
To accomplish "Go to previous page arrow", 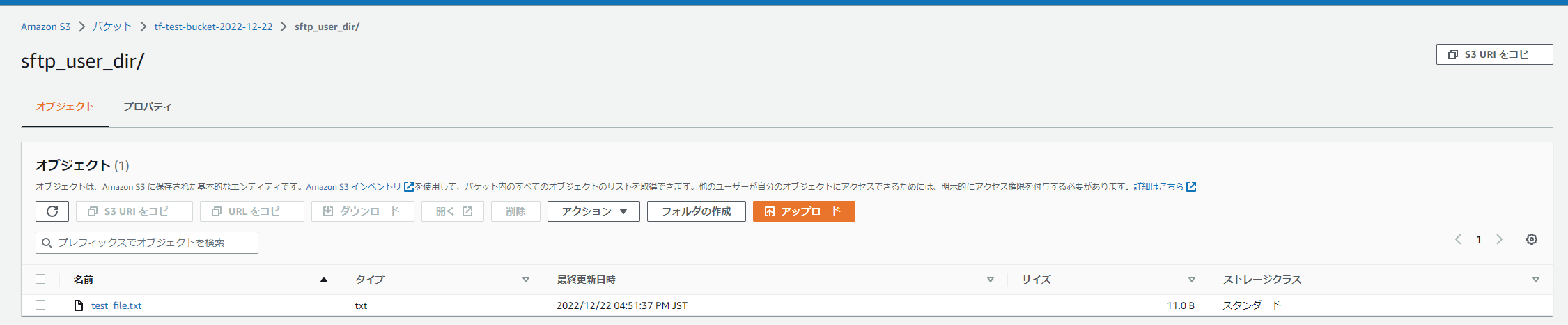I will (x=1458, y=239).
